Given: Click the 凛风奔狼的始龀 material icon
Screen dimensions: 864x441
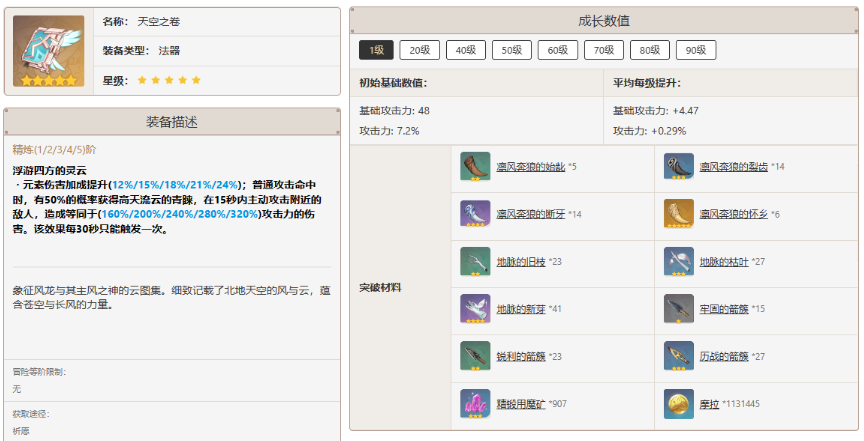Looking at the screenshot, I should [x=475, y=167].
